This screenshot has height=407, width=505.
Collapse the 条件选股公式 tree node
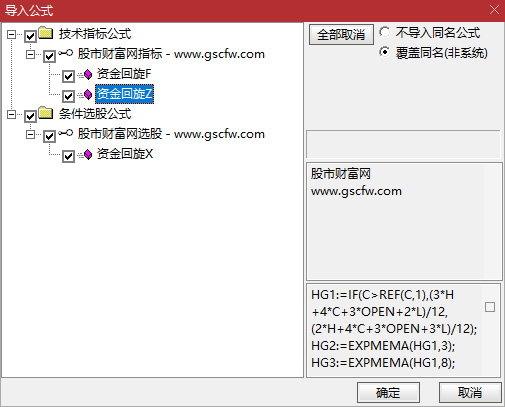(x=11, y=114)
